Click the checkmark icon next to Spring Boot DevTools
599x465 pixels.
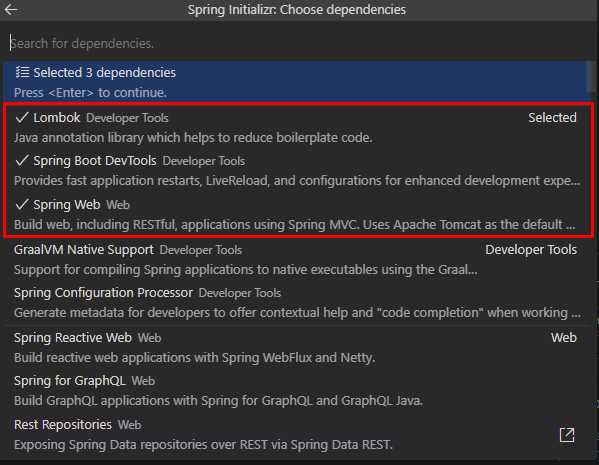tap(22, 160)
